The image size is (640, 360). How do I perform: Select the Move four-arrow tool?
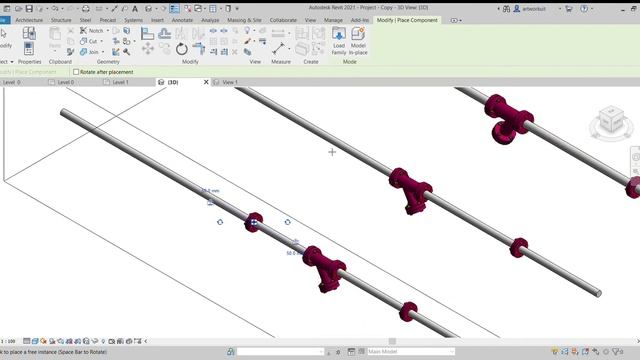pyautogui.click(x=148, y=49)
